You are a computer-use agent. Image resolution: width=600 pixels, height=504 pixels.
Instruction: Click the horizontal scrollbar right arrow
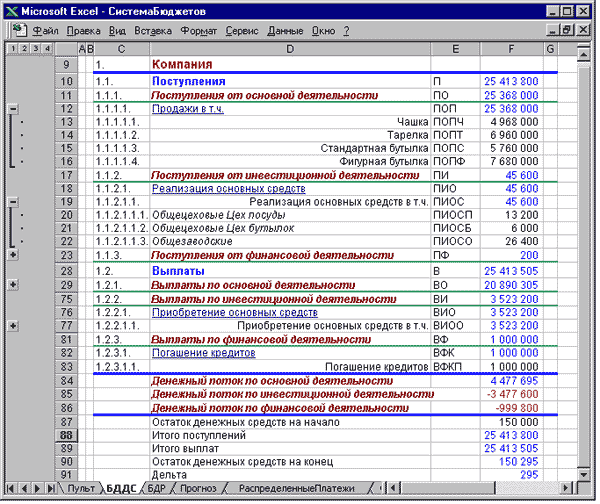pos(566,488)
